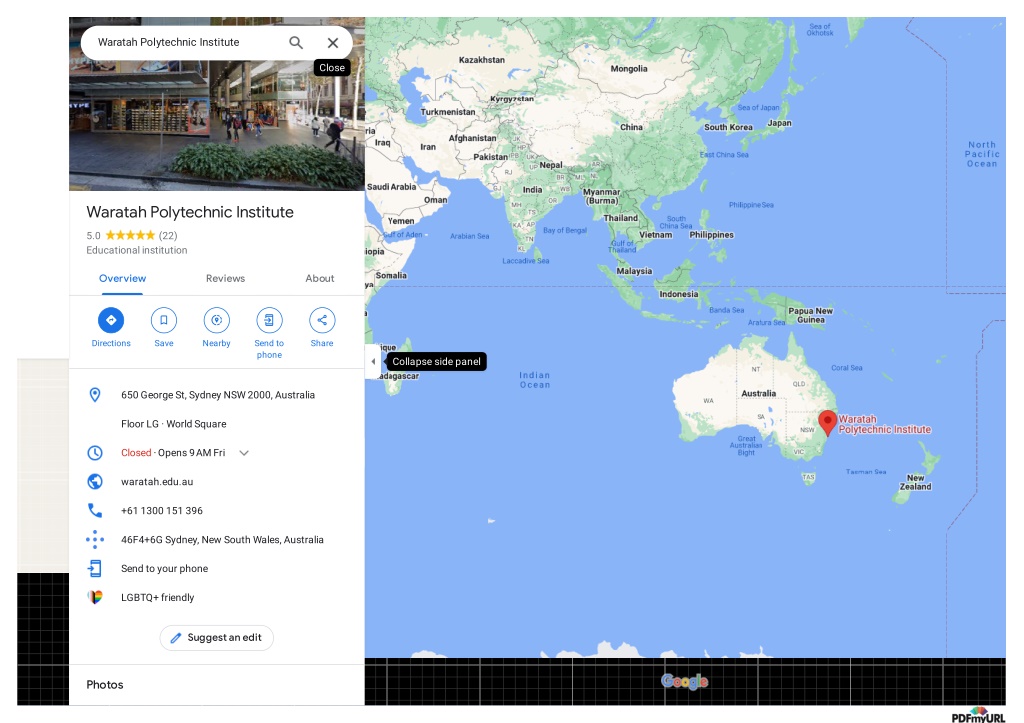Click the Tasman Sea map label
This screenshot has width=1024, height=723.
866,472
